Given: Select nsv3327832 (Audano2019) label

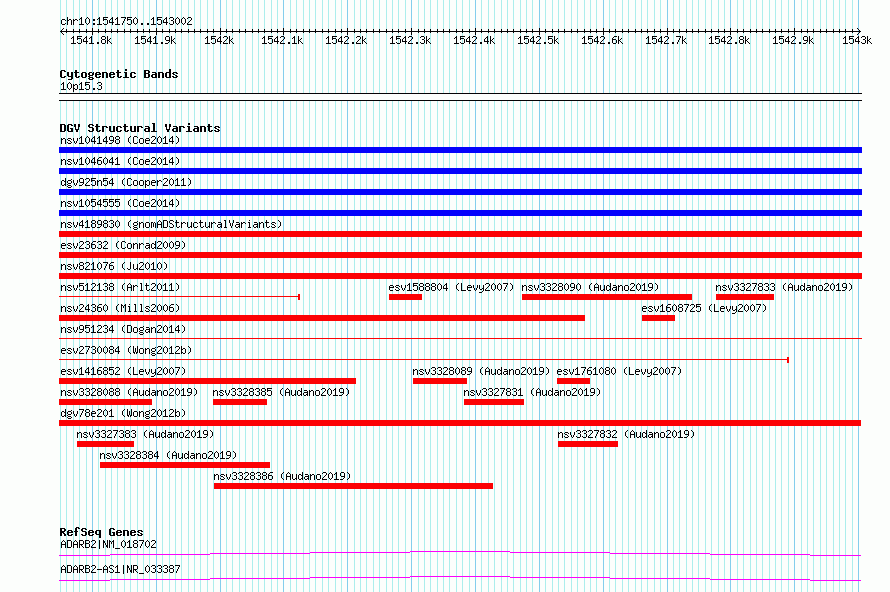Looking at the screenshot, I should tap(626, 434).
